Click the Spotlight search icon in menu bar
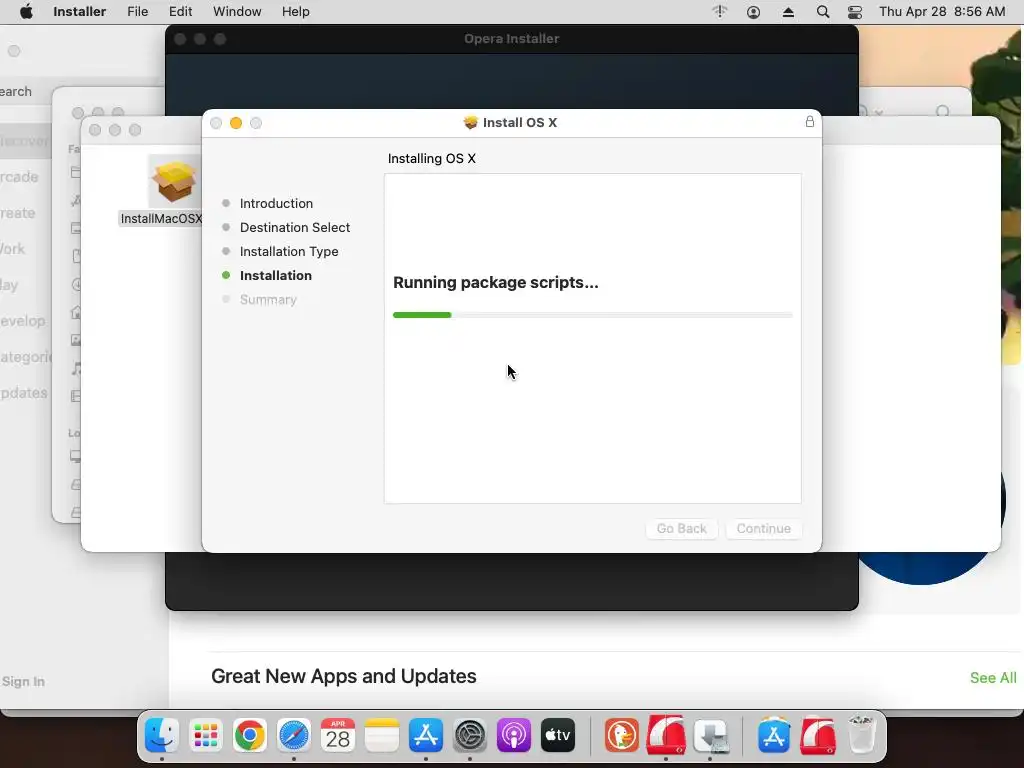1024x768 pixels. click(823, 12)
